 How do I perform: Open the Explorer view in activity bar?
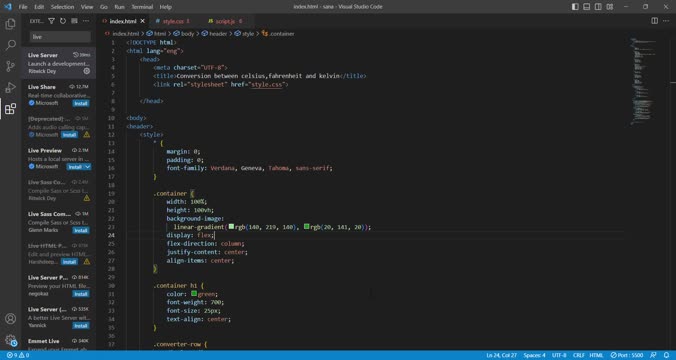pyautogui.click(x=10, y=24)
